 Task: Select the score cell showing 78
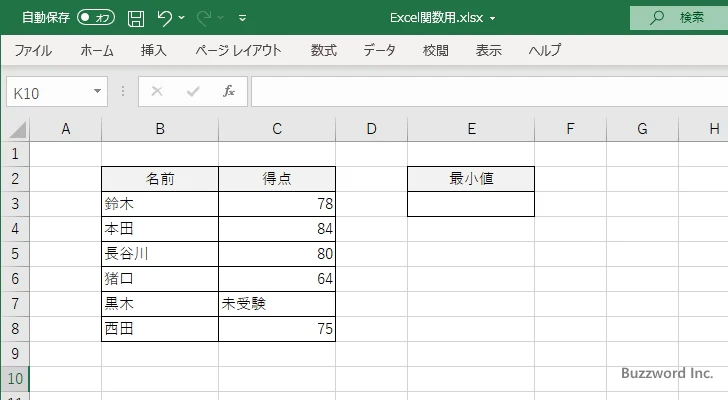[x=277, y=204]
